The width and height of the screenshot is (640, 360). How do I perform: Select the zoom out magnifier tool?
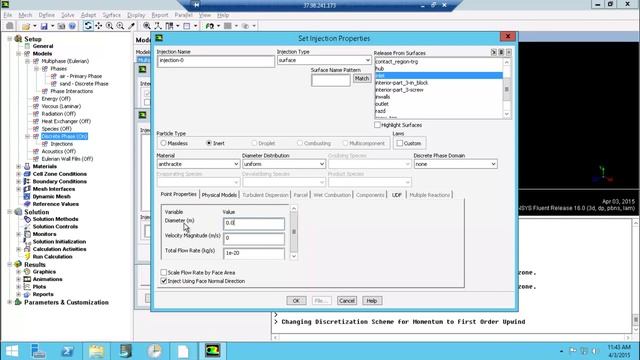[x=120, y=26]
